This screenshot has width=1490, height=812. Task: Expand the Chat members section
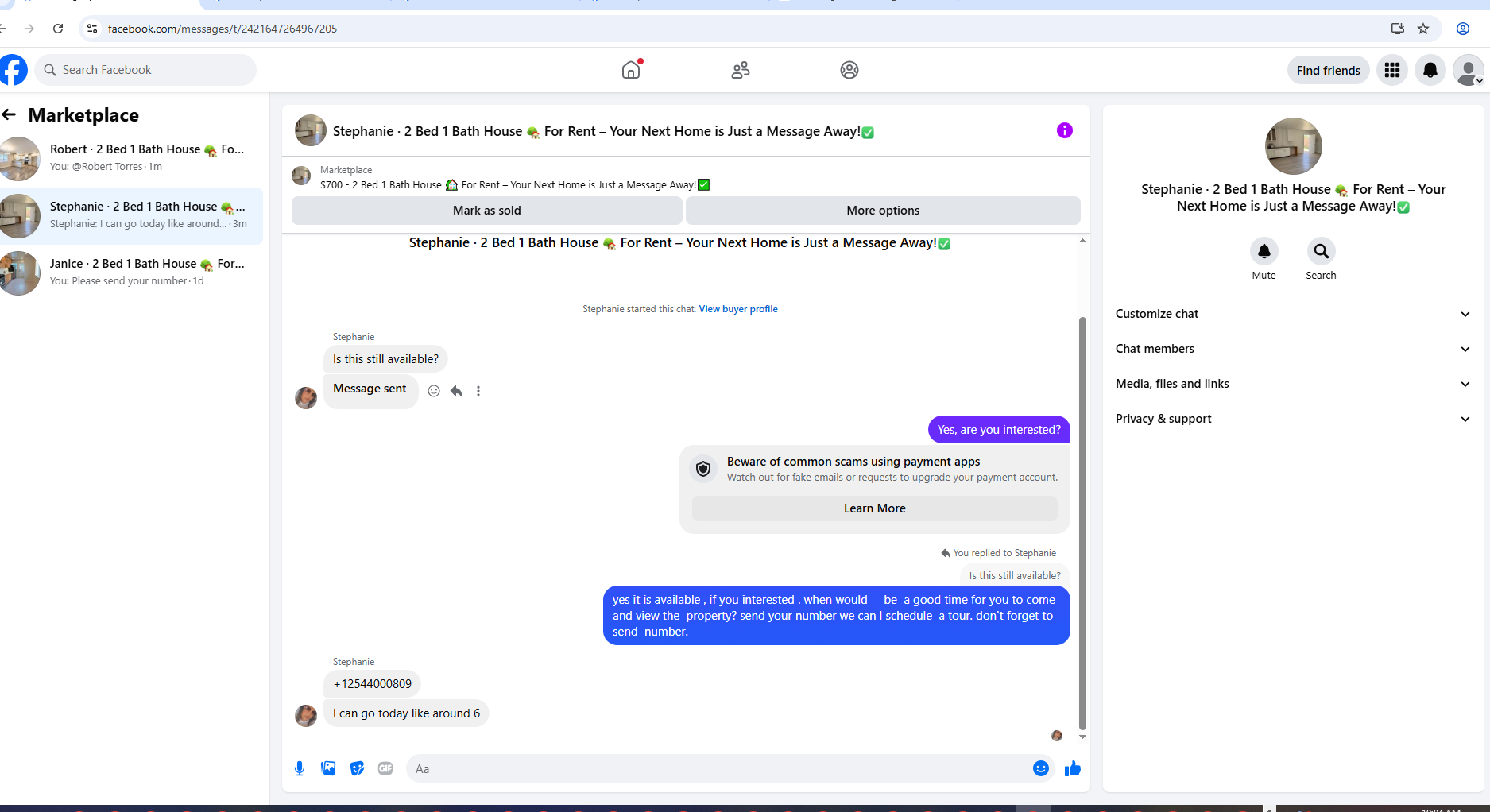coord(1293,349)
